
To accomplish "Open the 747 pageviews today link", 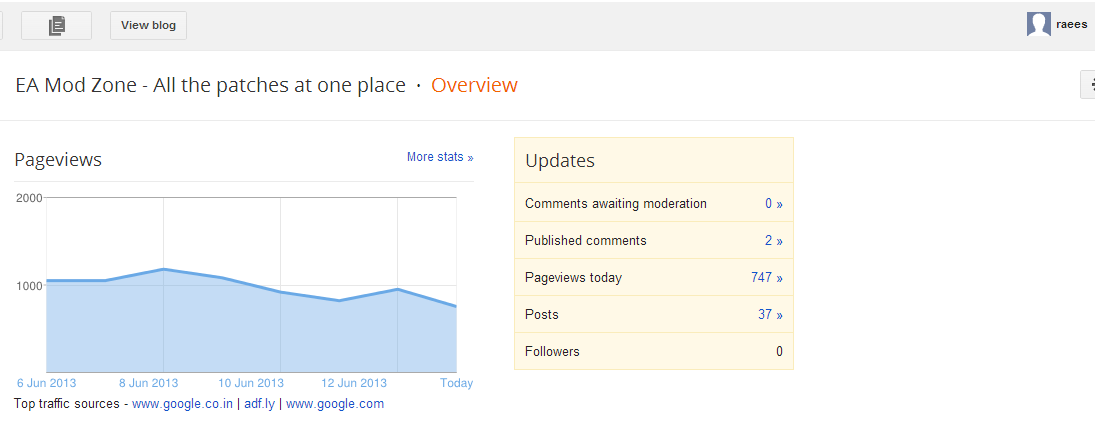I will (766, 278).
